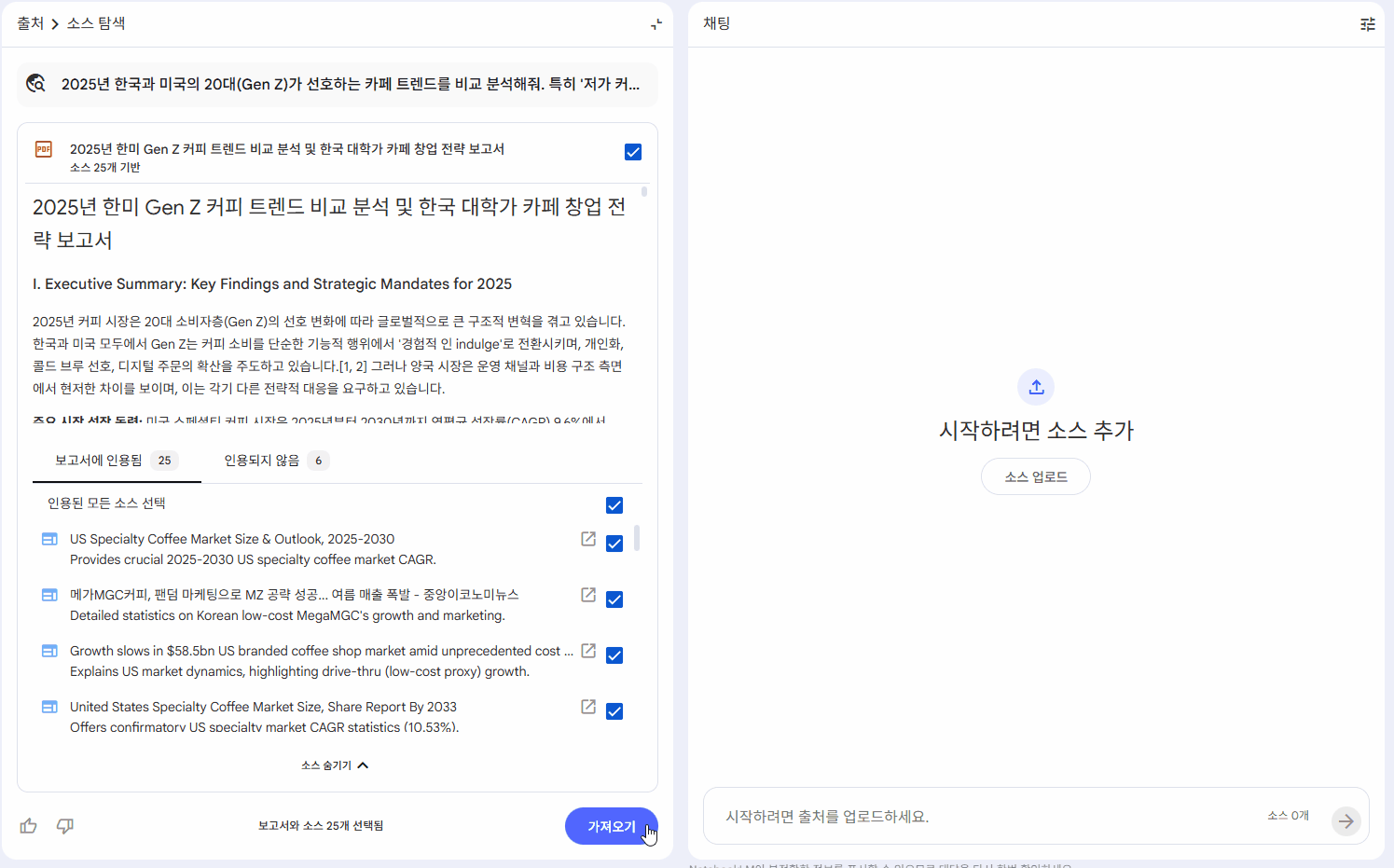Image resolution: width=1394 pixels, height=868 pixels.
Task: Open external link for US Specialty Coffee Market source
Action: 587,539
